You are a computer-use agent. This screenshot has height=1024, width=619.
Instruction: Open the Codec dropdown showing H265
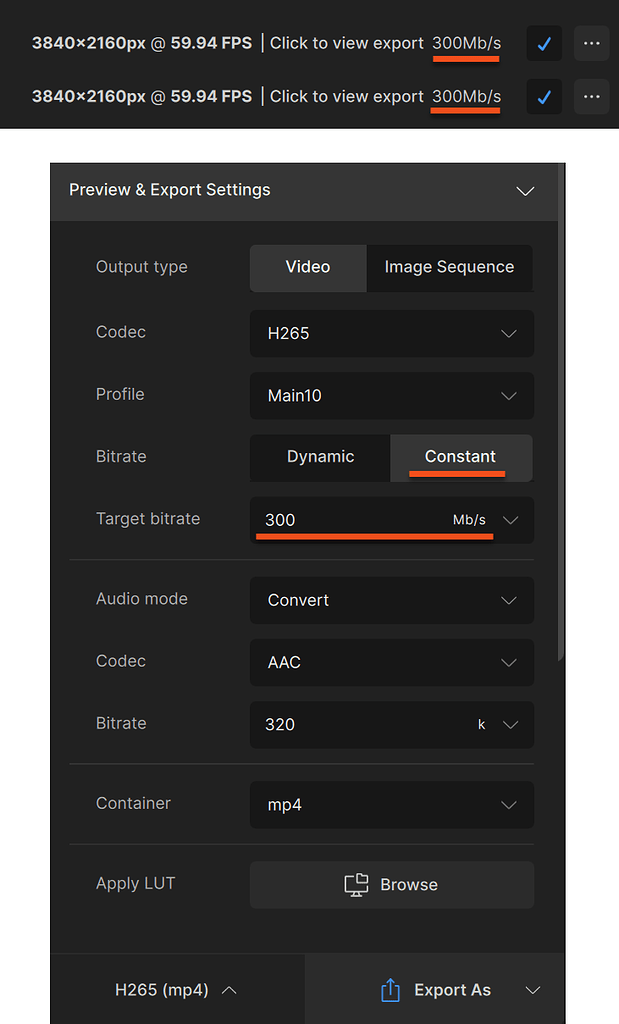(x=391, y=334)
